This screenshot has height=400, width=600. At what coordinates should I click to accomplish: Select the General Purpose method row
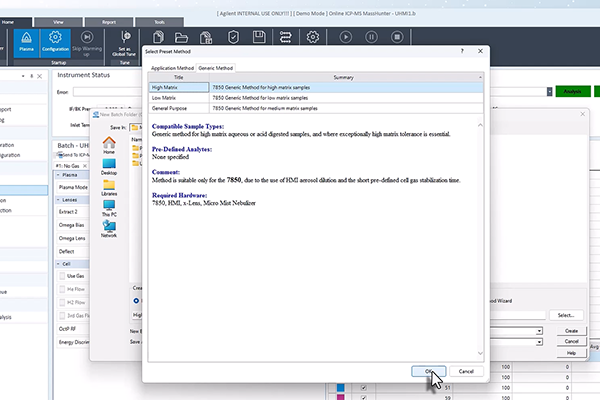(316, 108)
